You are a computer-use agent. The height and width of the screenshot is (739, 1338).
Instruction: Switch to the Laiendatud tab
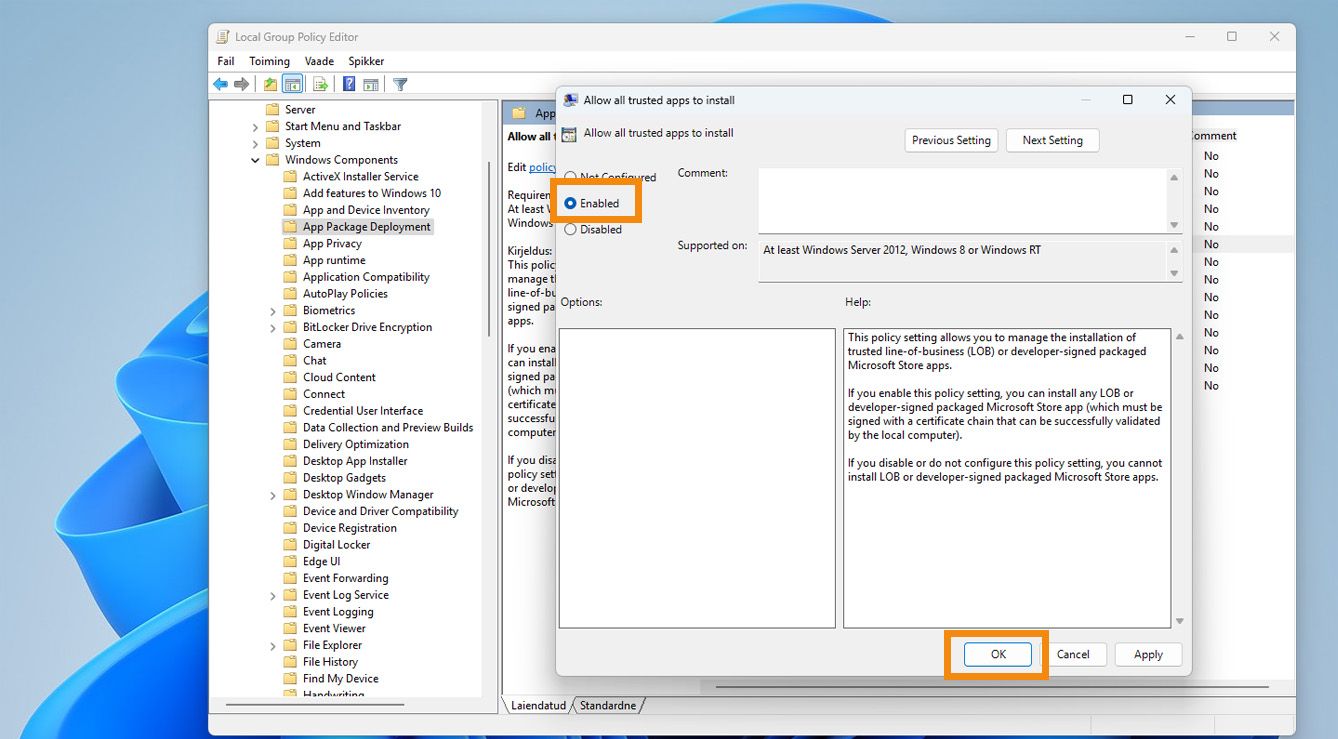(x=538, y=705)
